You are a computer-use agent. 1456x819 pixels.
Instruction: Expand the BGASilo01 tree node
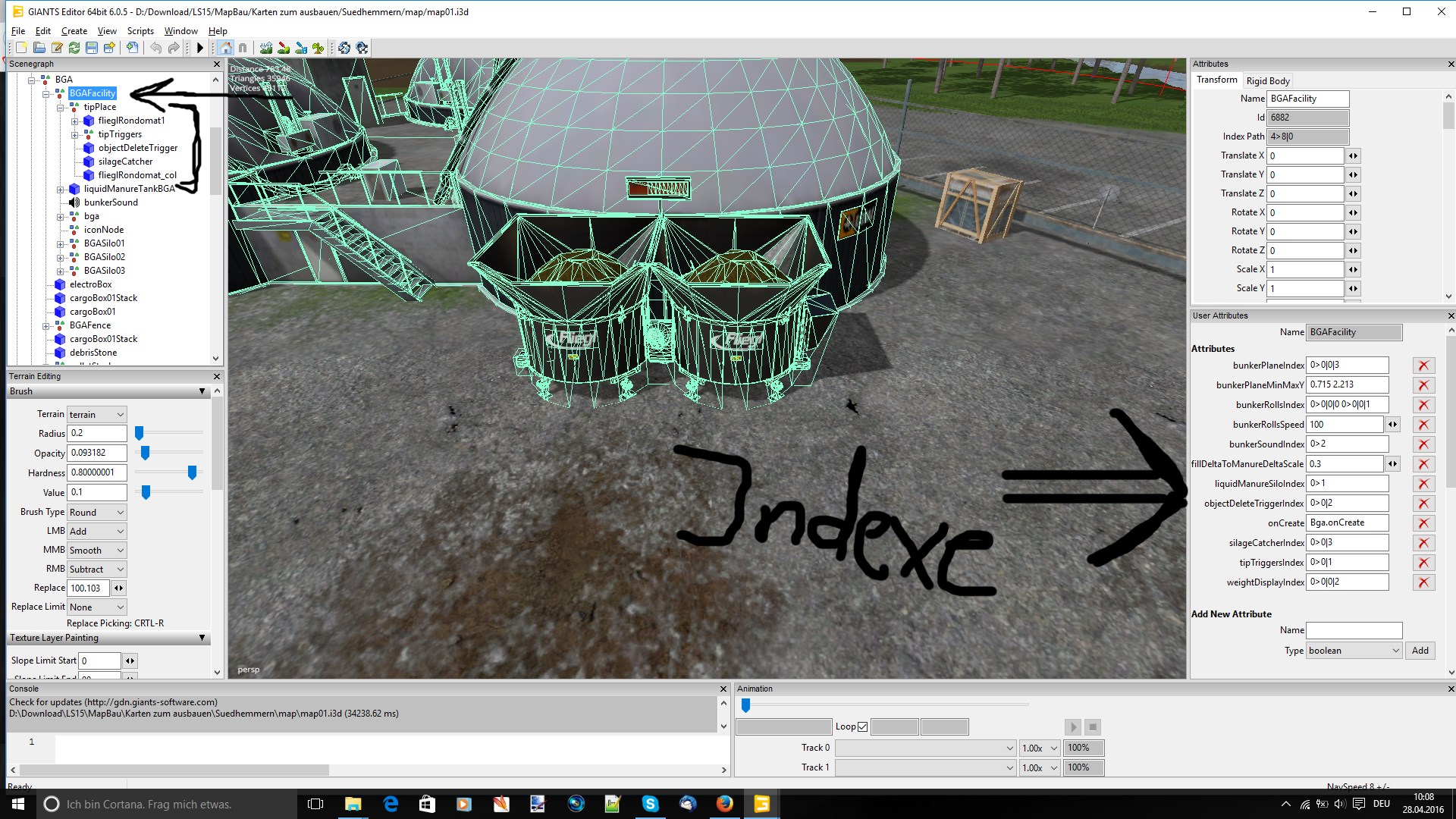61,244
